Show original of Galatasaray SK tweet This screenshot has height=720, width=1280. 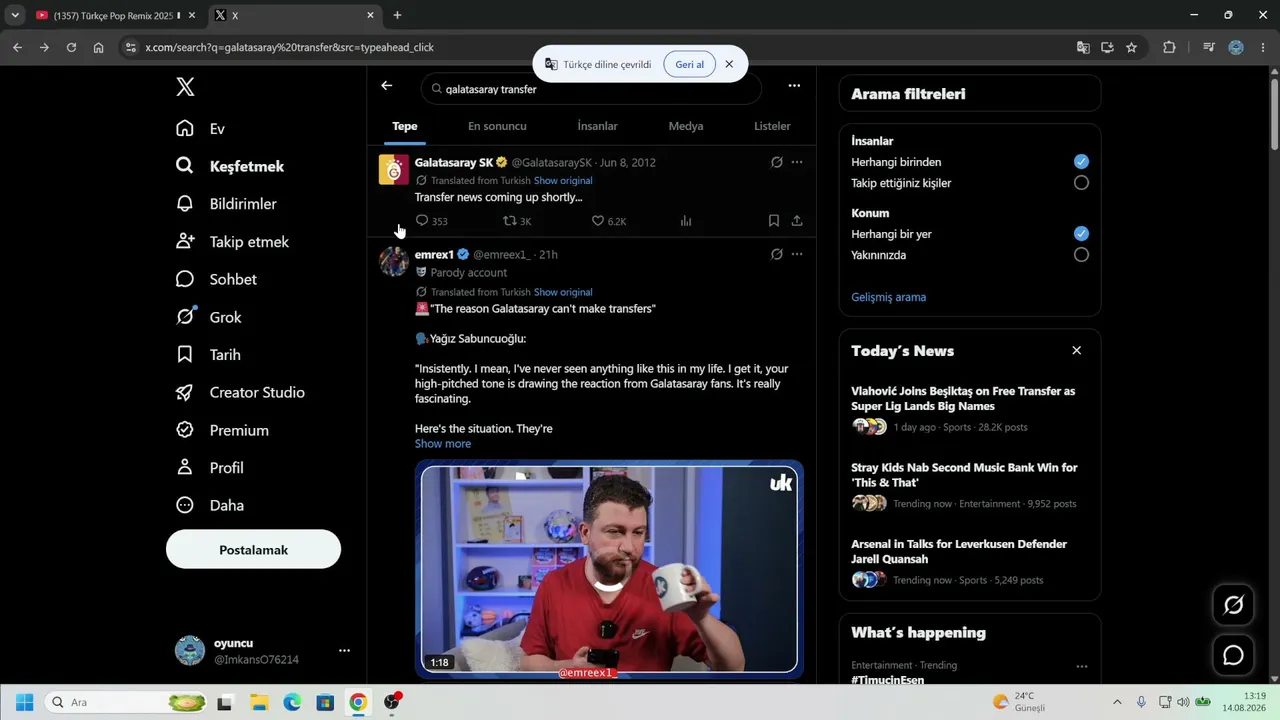coord(563,181)
